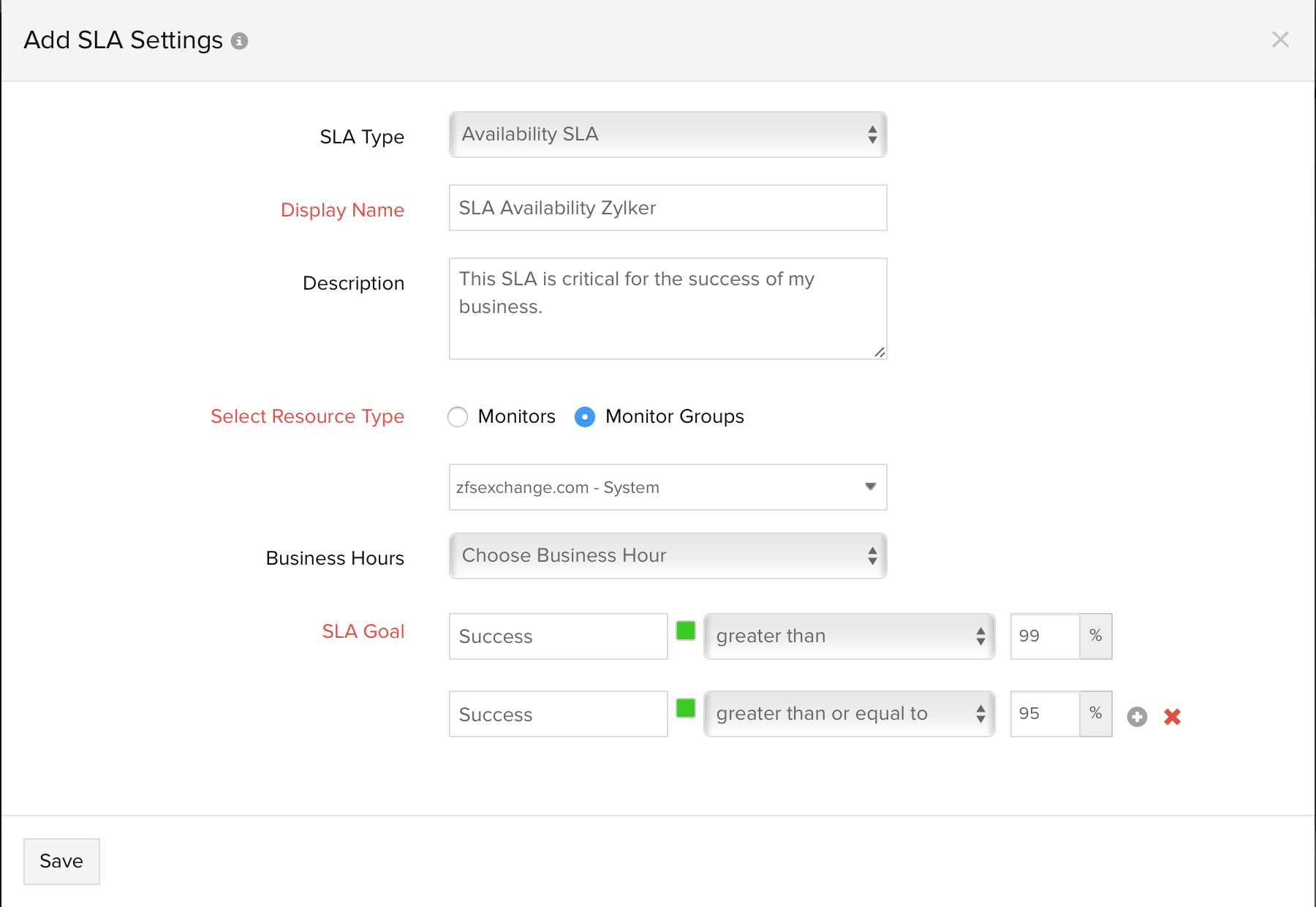
Task: Click the 95 percent threshold field
Action: 1044,714
